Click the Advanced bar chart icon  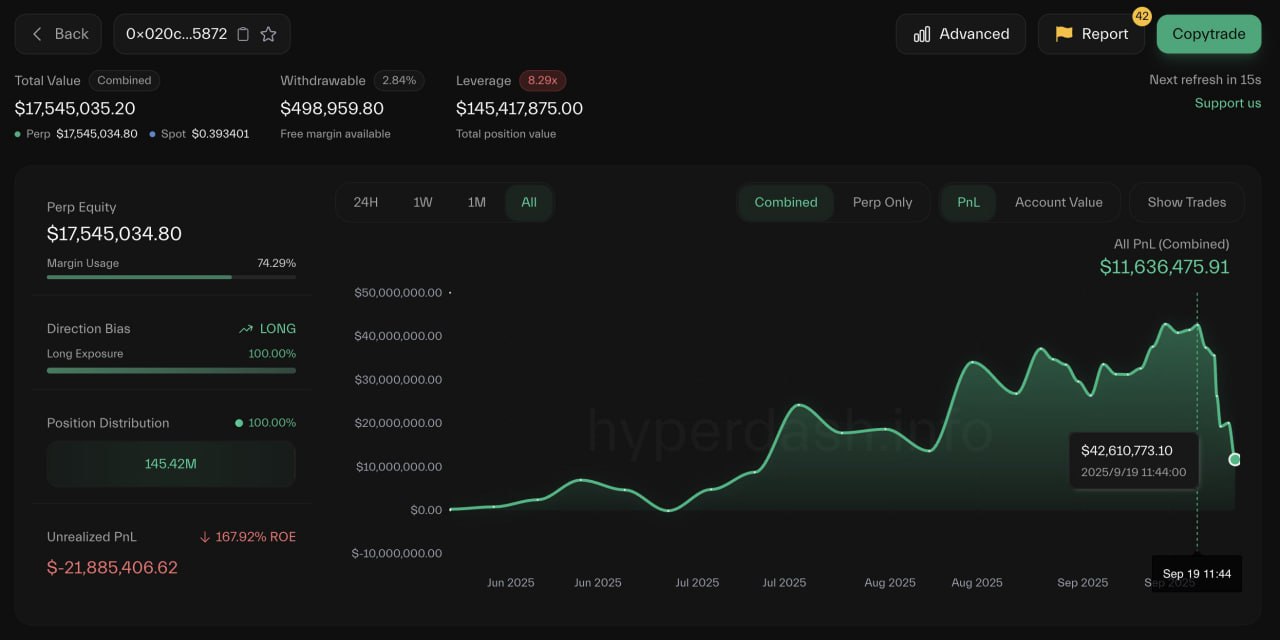coord(922,34)
